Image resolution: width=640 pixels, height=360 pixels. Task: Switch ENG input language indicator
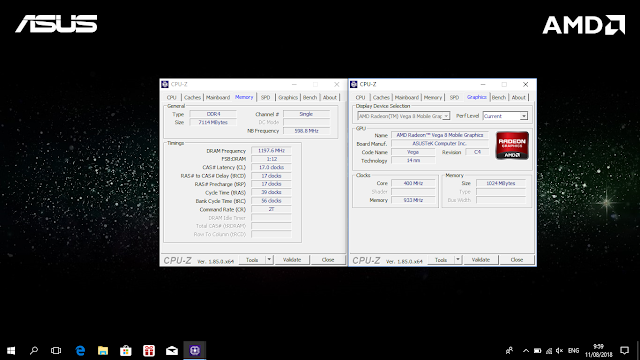pos(573,350)
